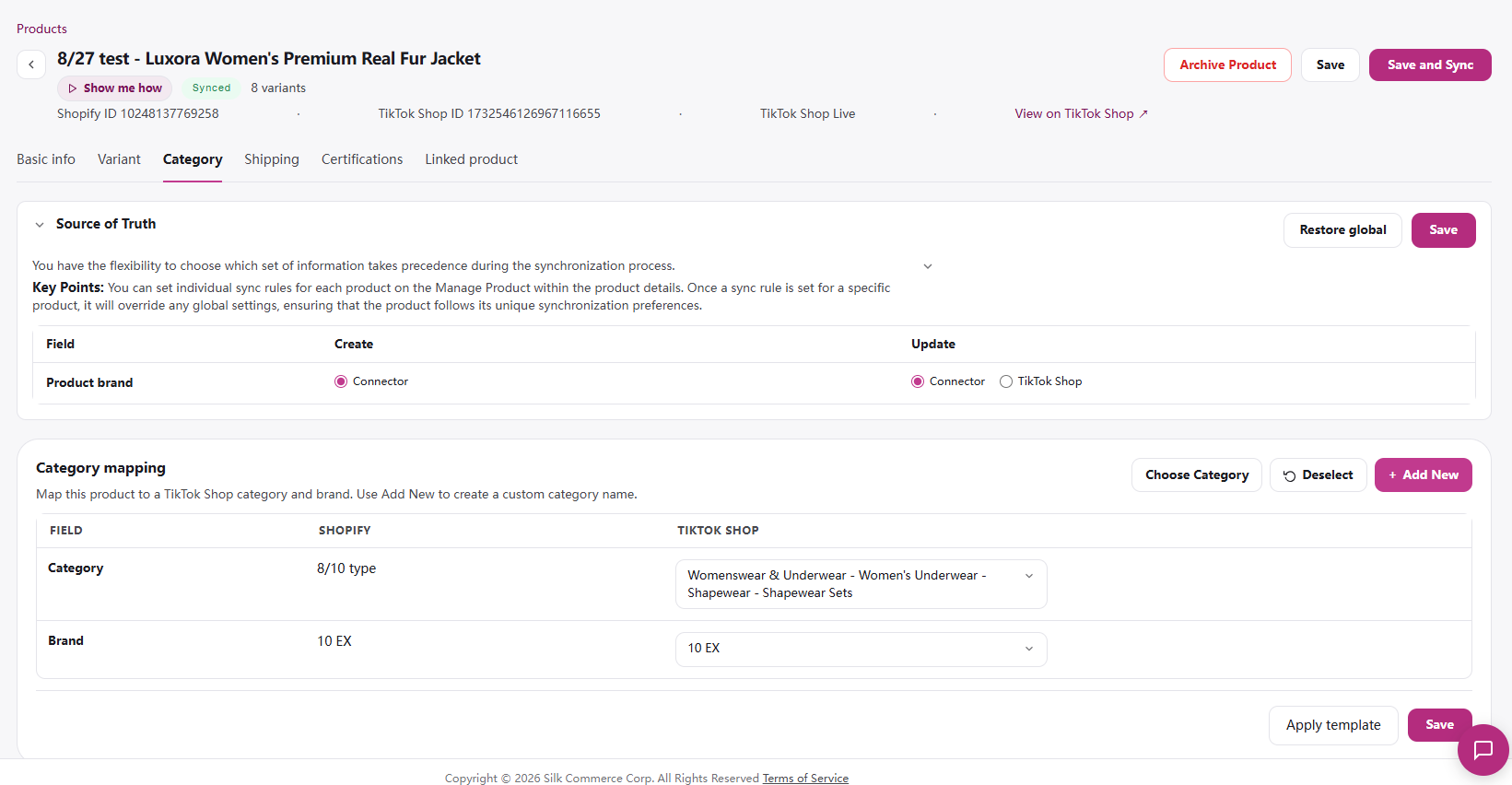The height and width of the screenshot is (785, 1512).
Task: Open the TikTok Shop category dropdown
Action: (861, 584)
